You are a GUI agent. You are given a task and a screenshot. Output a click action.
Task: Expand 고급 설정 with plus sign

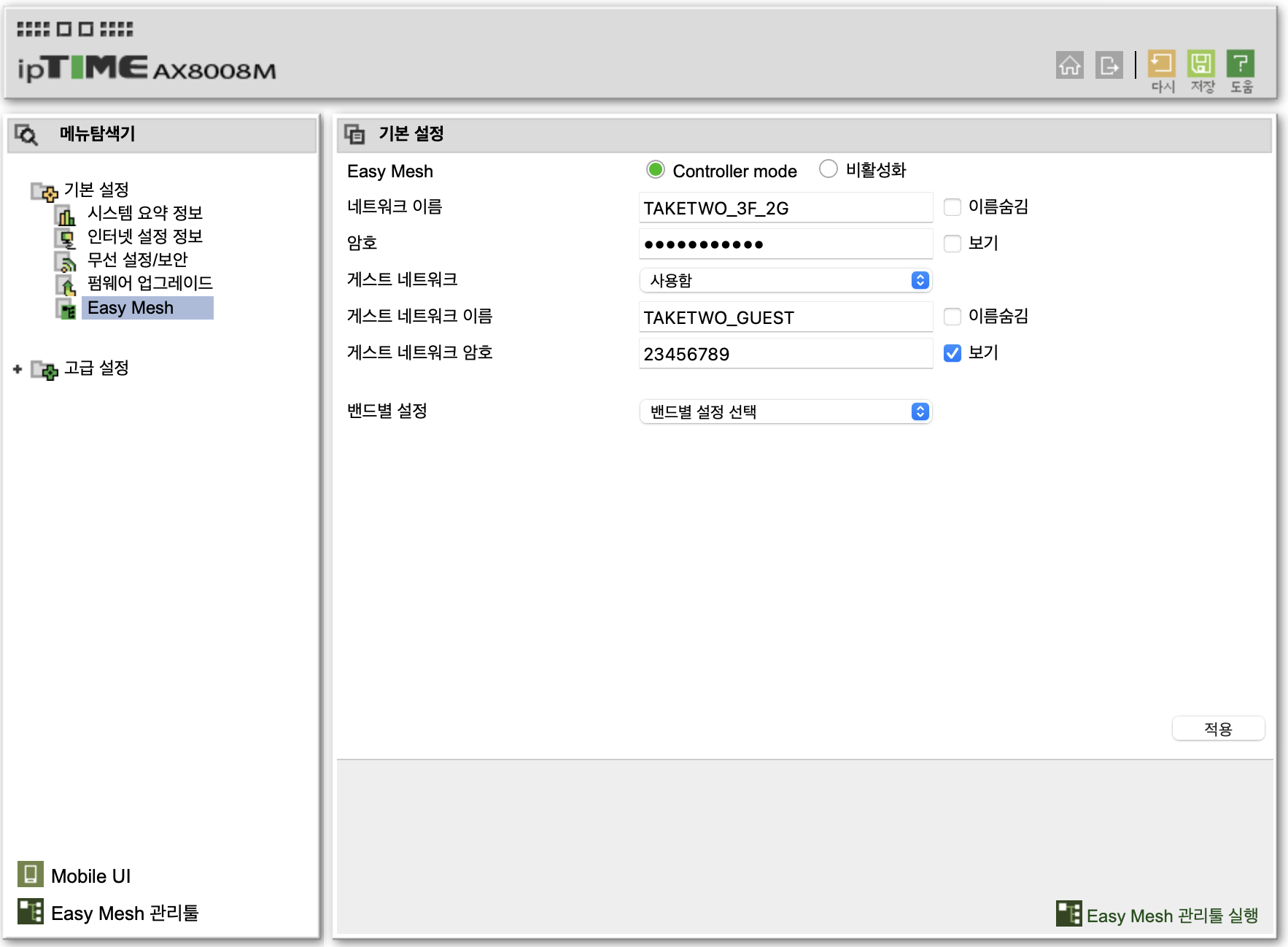[x=18, y=369]
